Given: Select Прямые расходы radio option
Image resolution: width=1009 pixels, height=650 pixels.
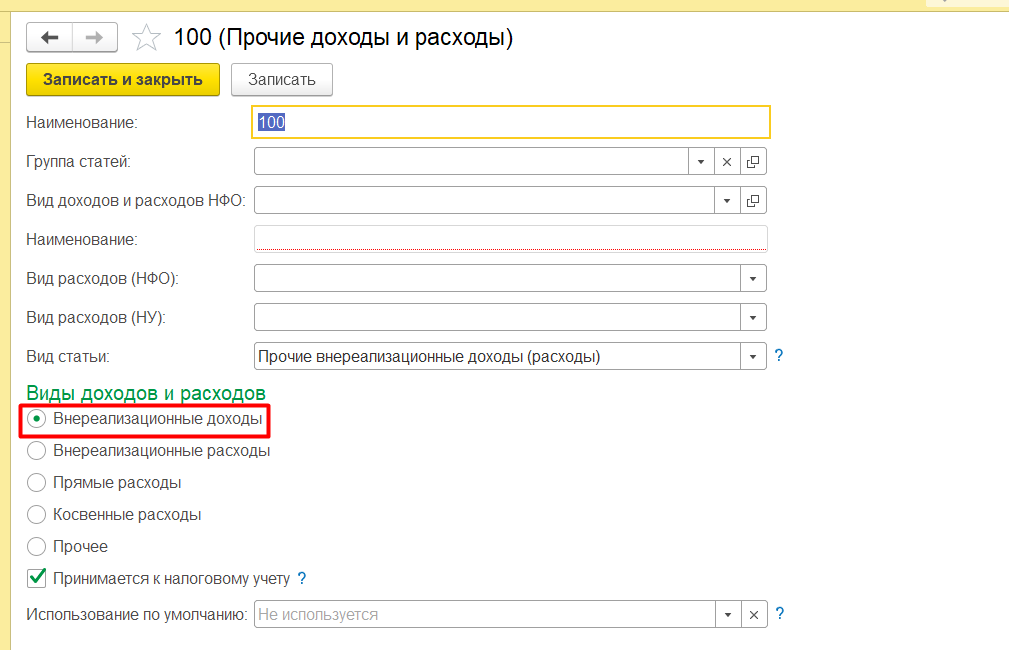Looking at the screenshot, I should pos(36,483).
